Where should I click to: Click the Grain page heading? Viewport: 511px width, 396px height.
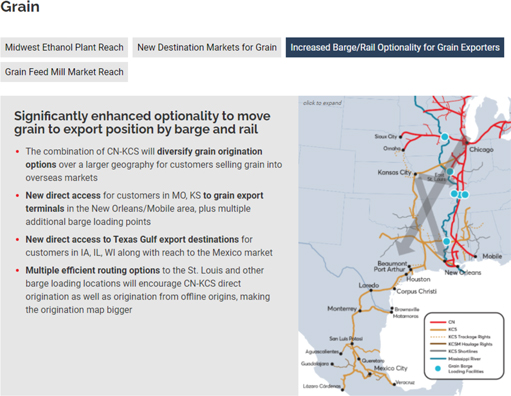click(20, 7)
